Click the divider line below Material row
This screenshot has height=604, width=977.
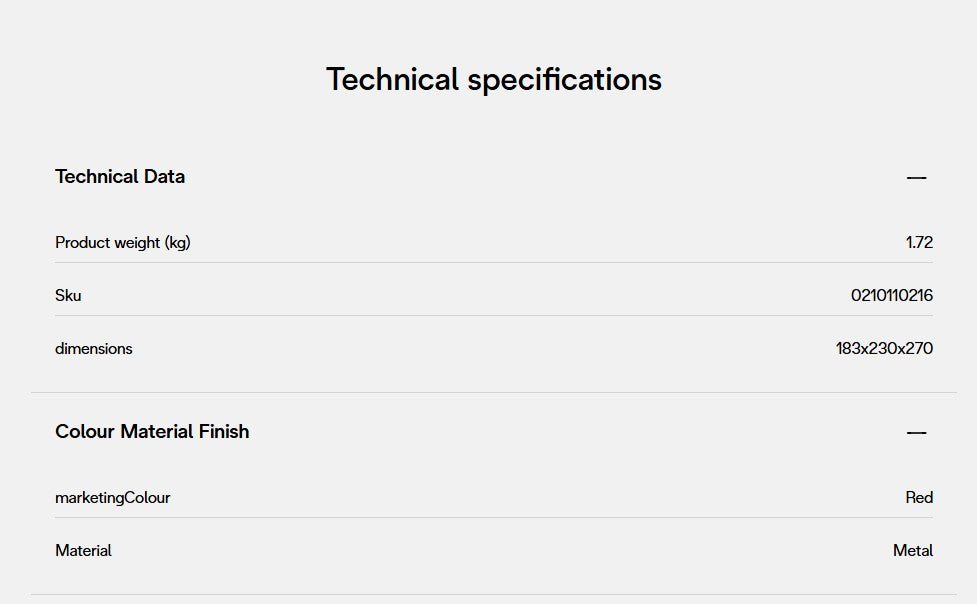494,594
